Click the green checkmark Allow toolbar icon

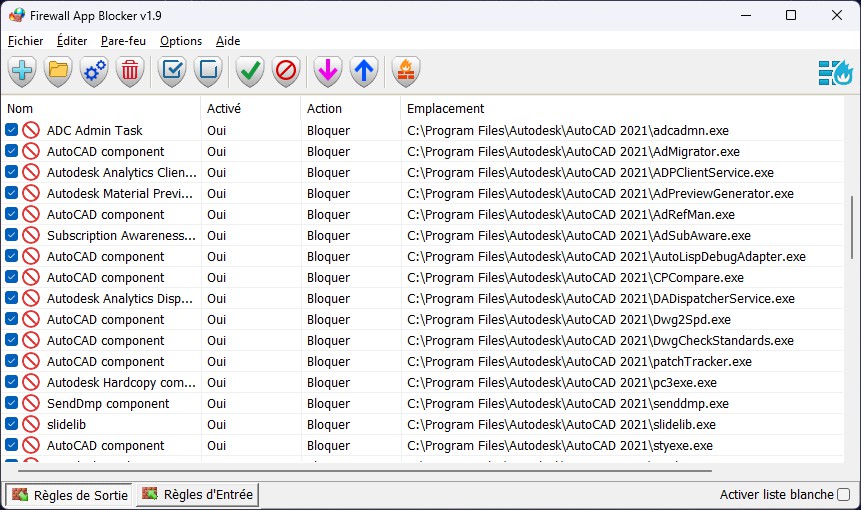coord(250,71)
